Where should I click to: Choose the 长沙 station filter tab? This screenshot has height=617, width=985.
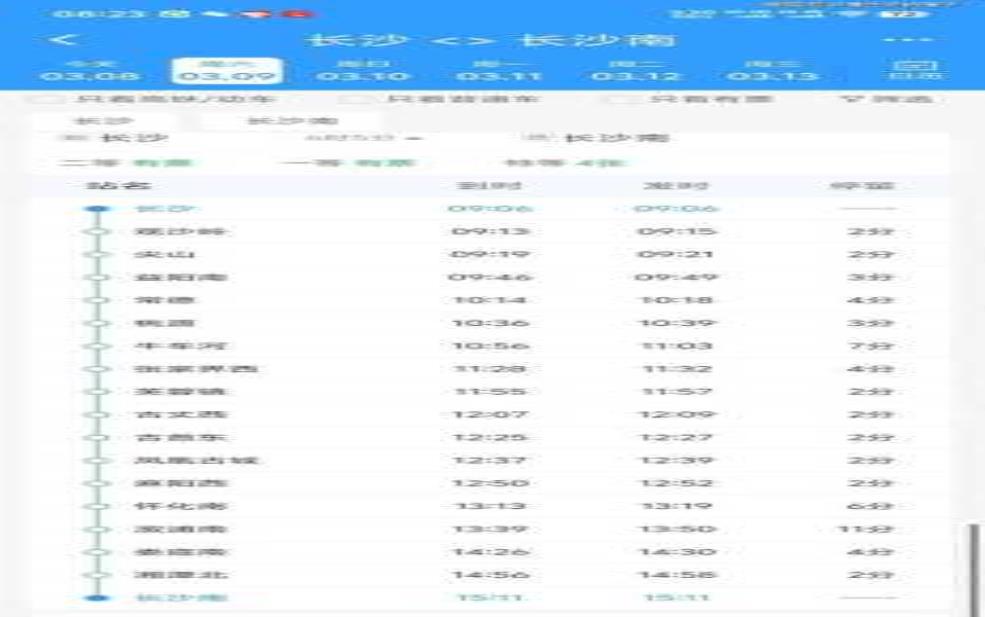[x=104, y=121]
